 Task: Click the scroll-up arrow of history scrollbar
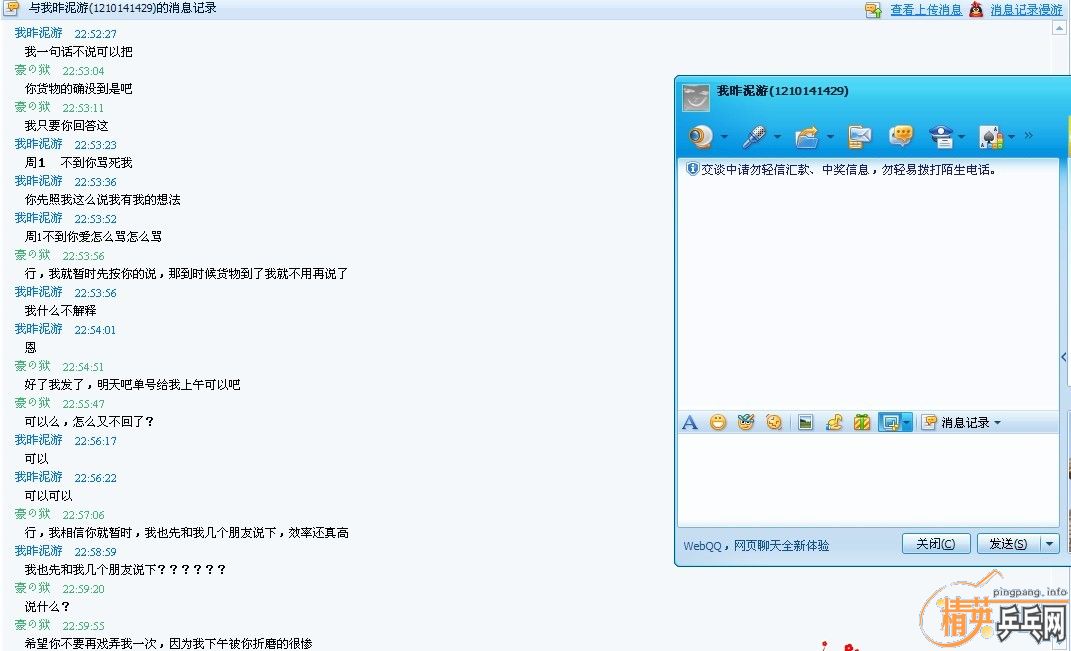pyautogui.click(x=1059, y=28)
